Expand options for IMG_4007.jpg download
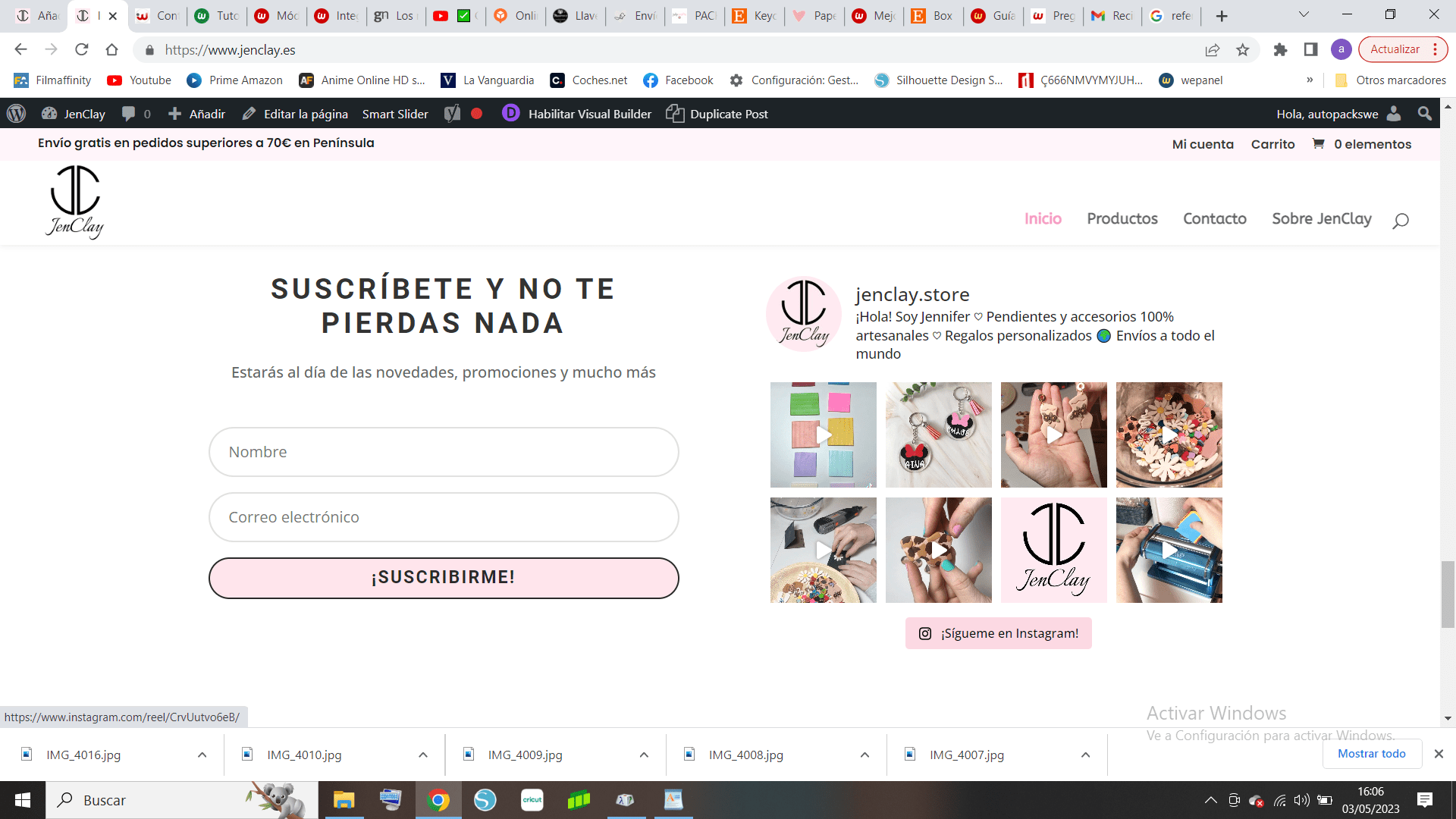This screenshot has width=1456, height=819. [x=1085, y=755]
